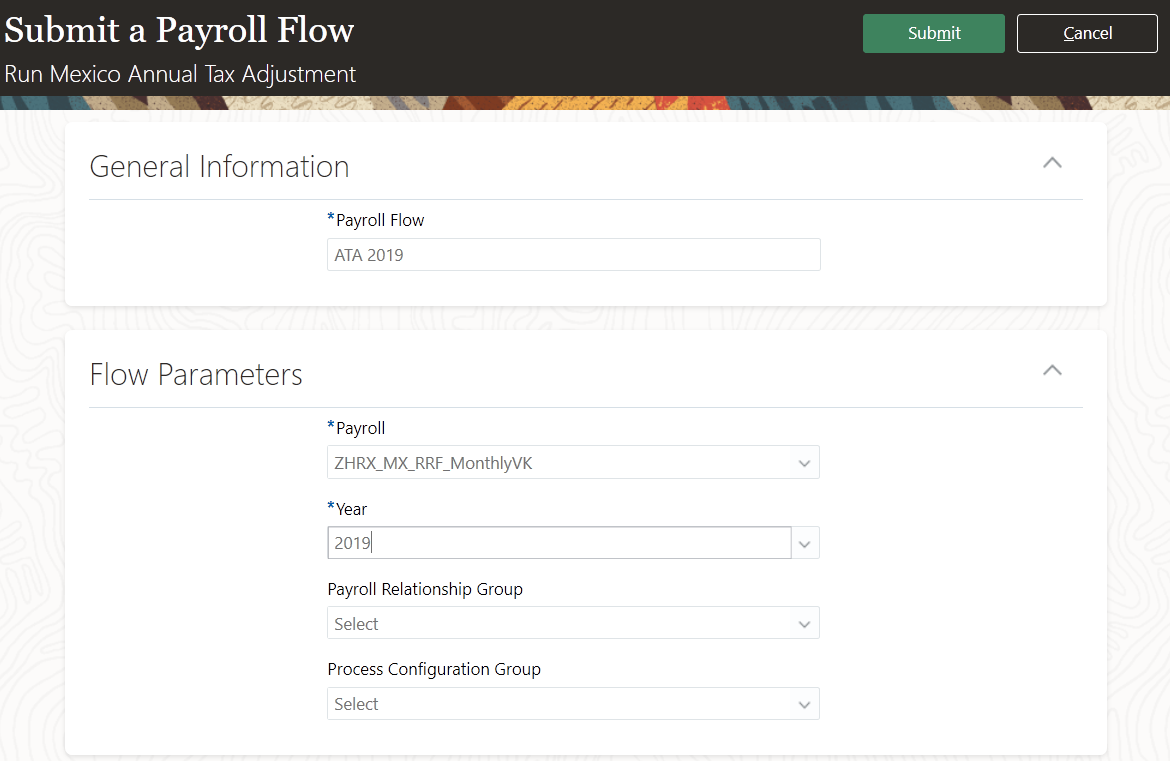Click the Payroll Flow text field
1170x761 pixels.
(573, 255)
